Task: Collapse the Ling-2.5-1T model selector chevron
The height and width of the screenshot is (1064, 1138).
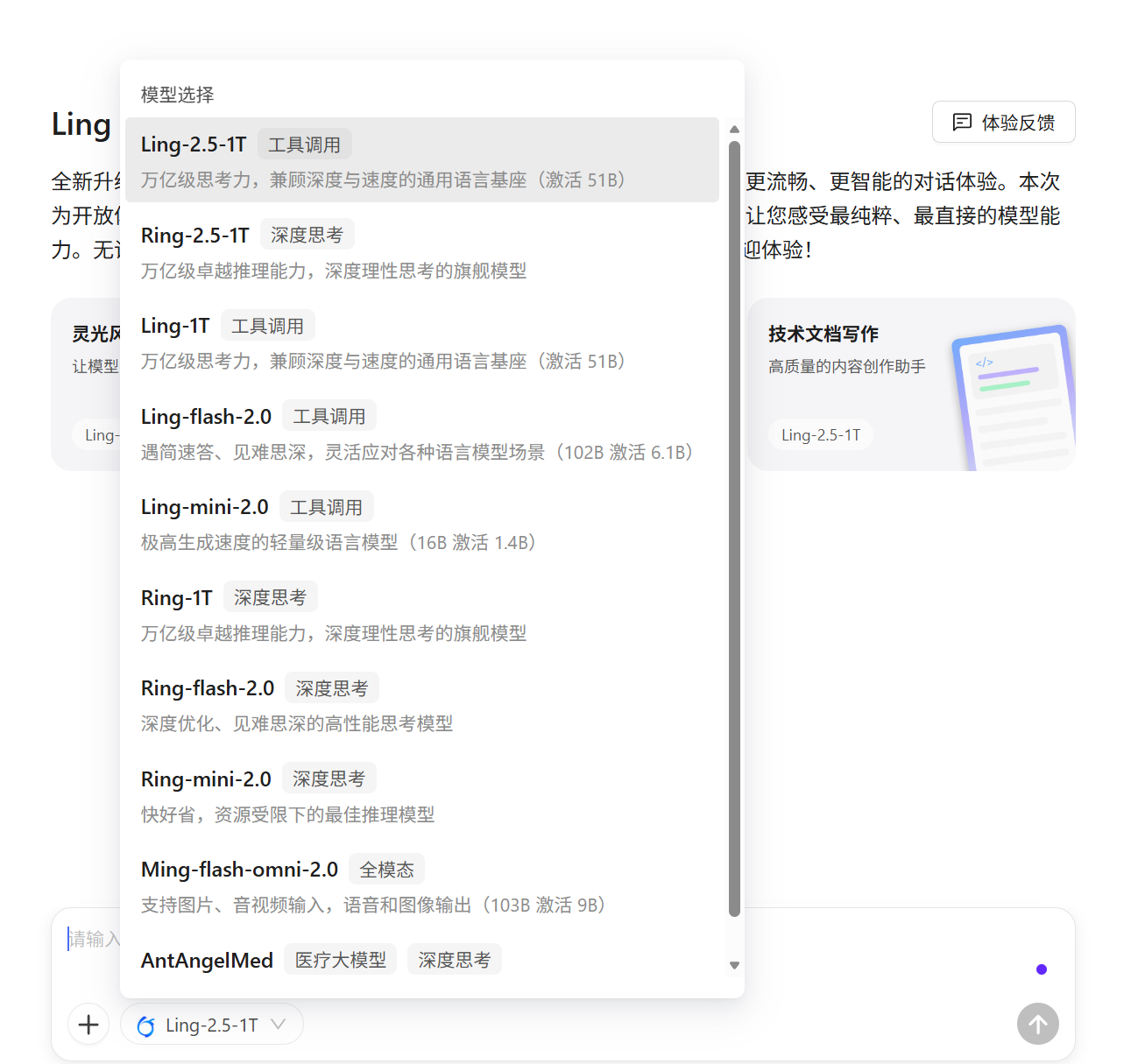Action: [x=279, y=1024]
